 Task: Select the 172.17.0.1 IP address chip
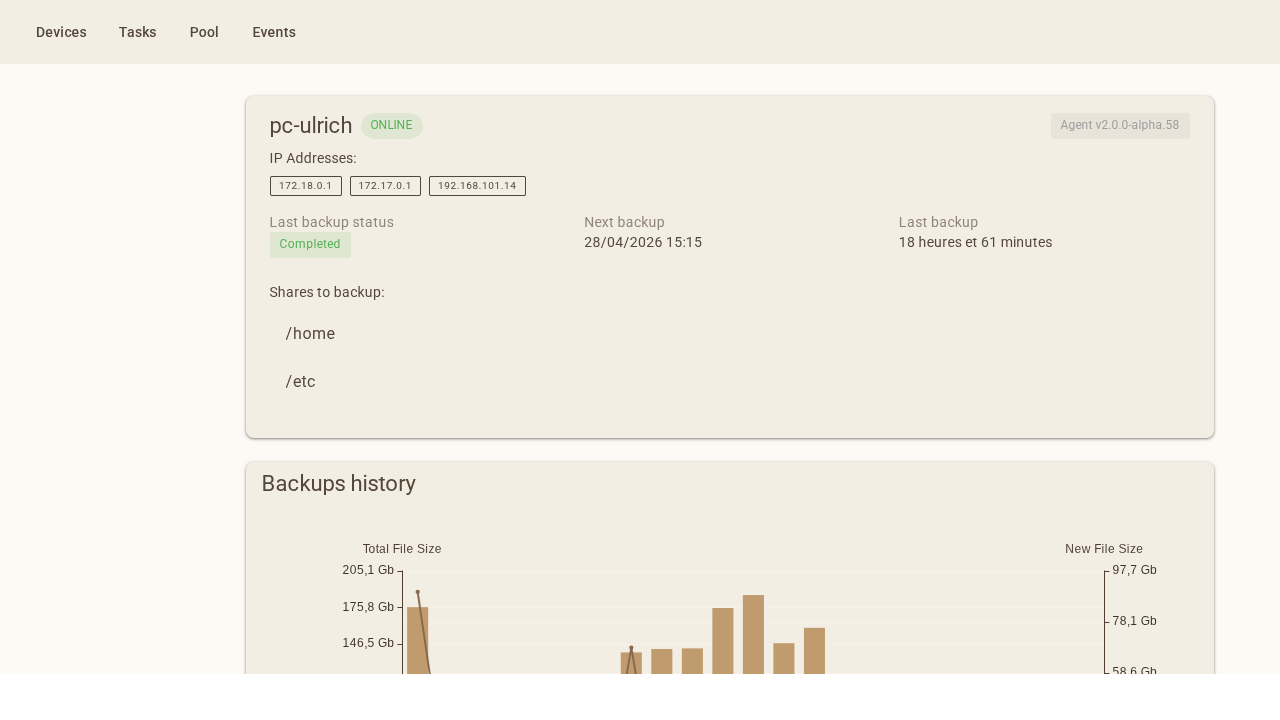point(385,186)
